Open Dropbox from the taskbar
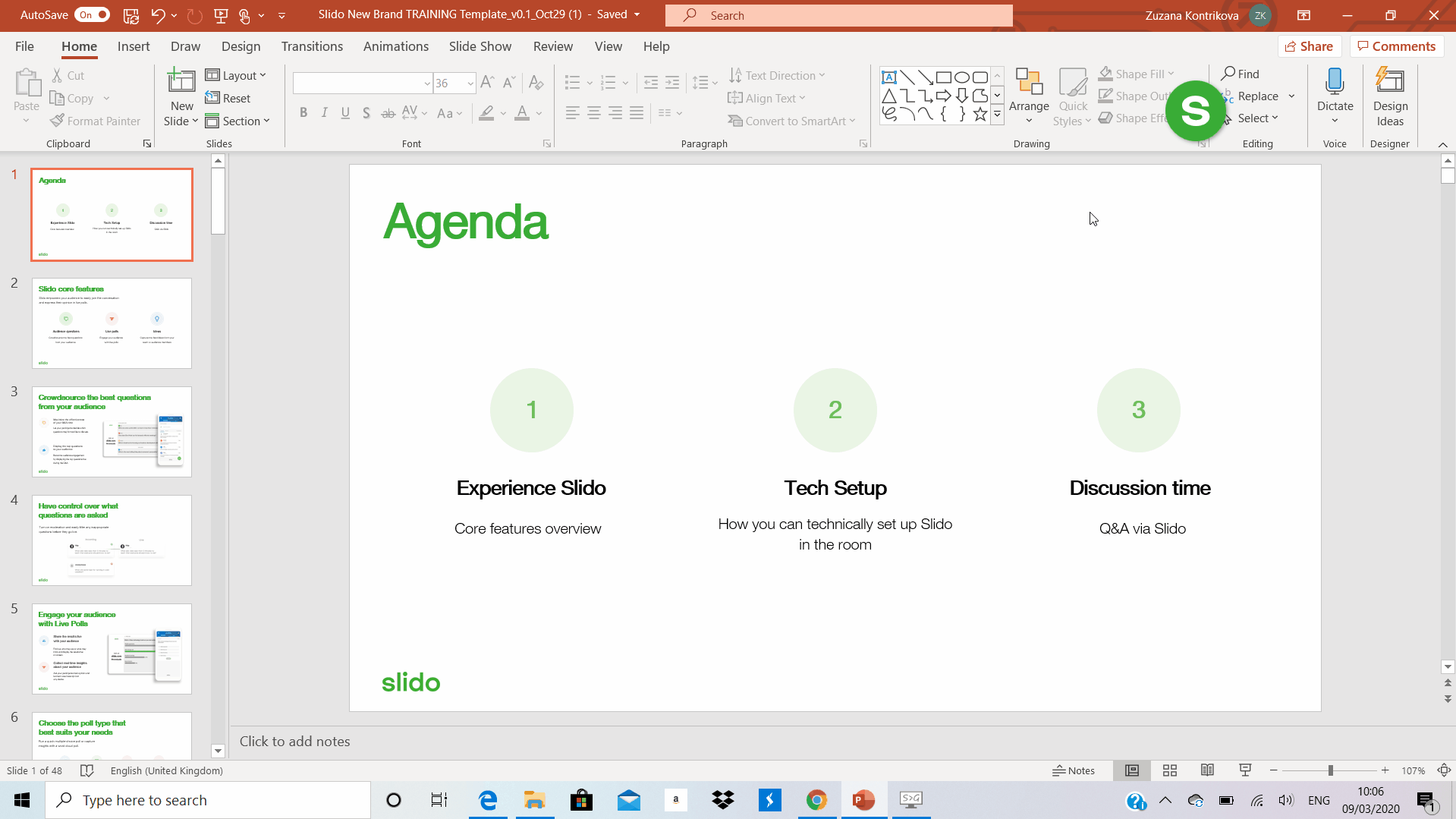This screenshot has width=1456, height=819. pos(723,800)
